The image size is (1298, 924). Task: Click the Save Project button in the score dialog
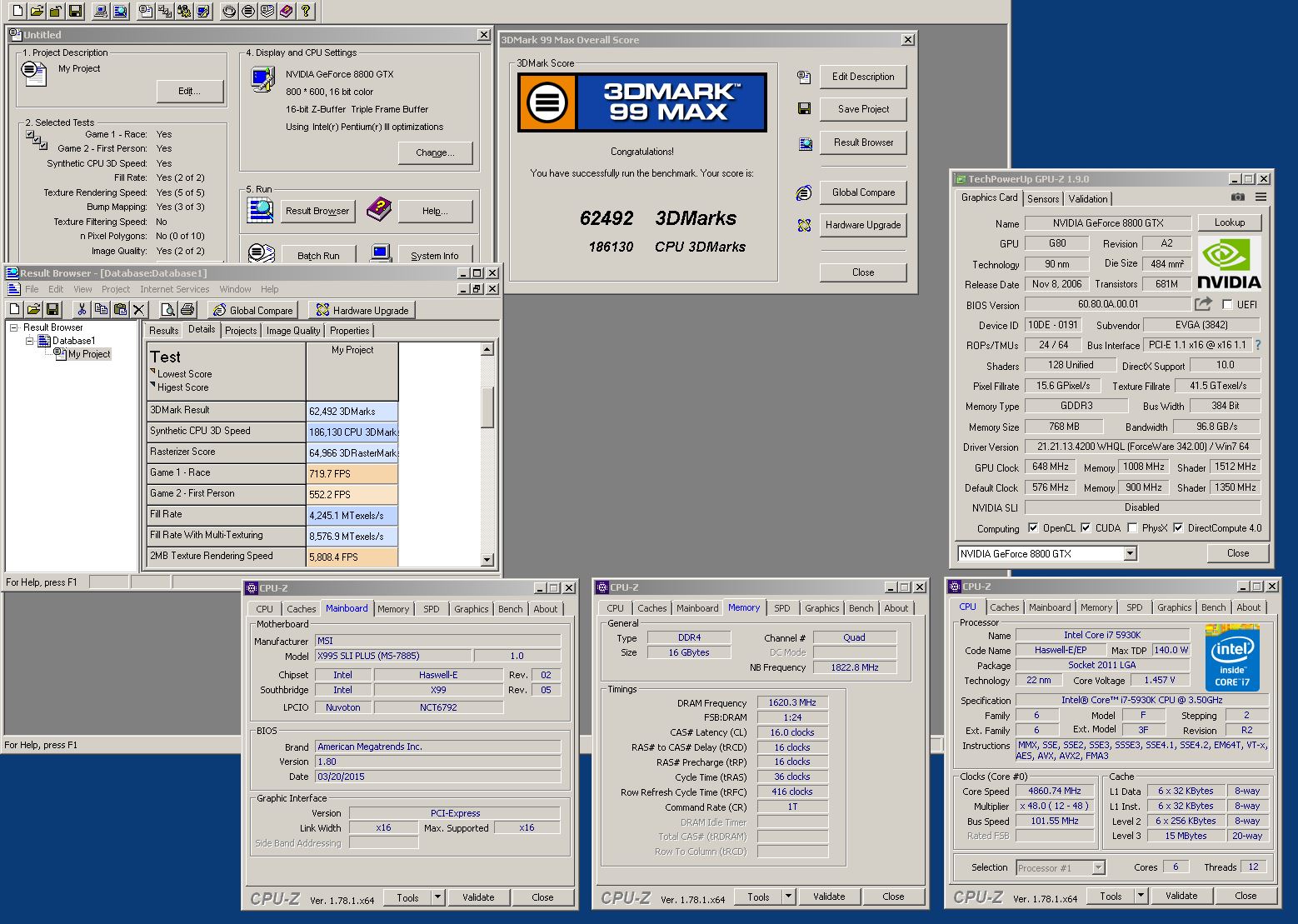(x=863, y=109)
